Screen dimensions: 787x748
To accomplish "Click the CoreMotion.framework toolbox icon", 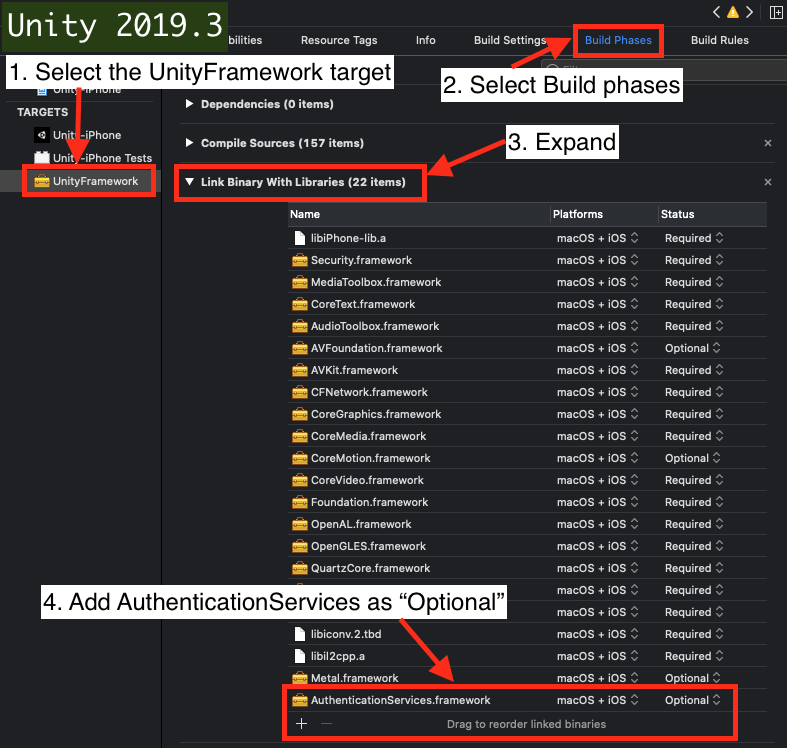I will (x=300, y=458).
